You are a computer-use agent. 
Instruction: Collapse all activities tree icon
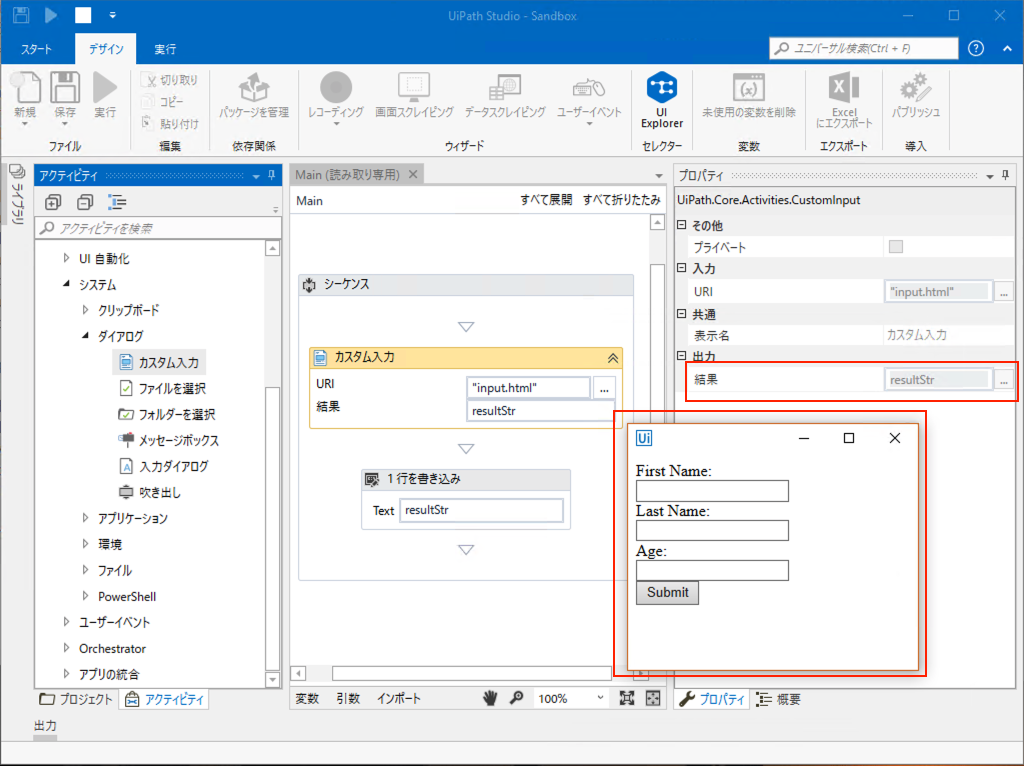pos(85,202)
